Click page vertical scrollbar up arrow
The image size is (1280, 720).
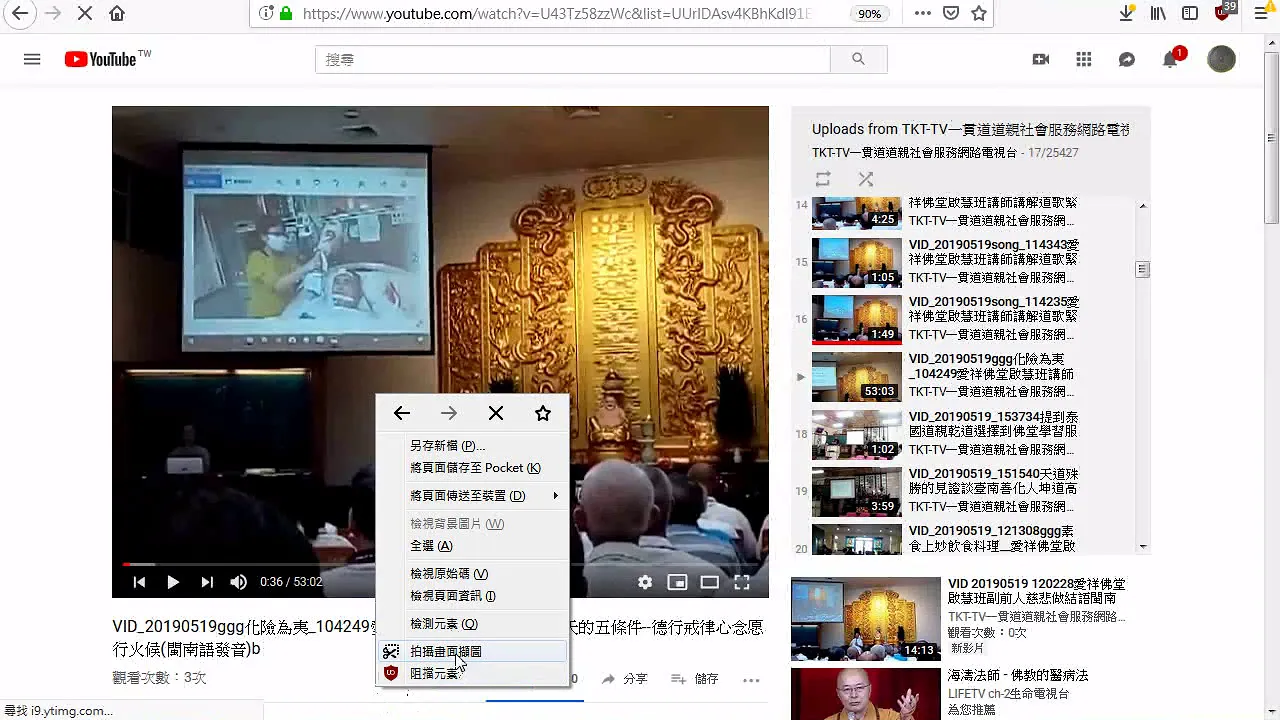click(1272, 41)
